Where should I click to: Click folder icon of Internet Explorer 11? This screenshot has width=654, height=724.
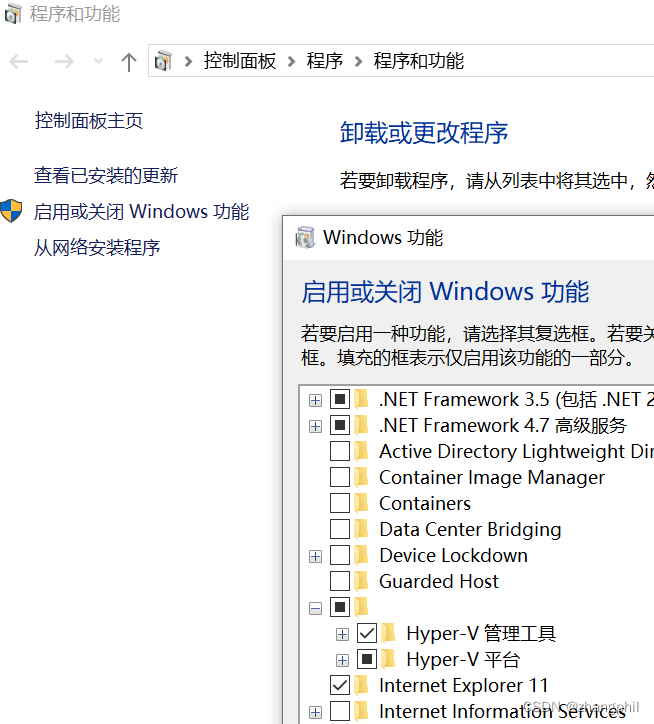pyautogui.click(x=362, y=685)
